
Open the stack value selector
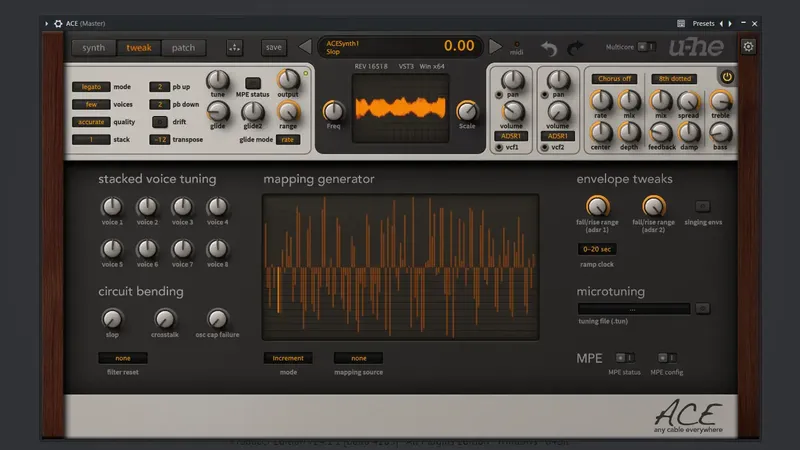pyautogui.click(x=91, y=139)
